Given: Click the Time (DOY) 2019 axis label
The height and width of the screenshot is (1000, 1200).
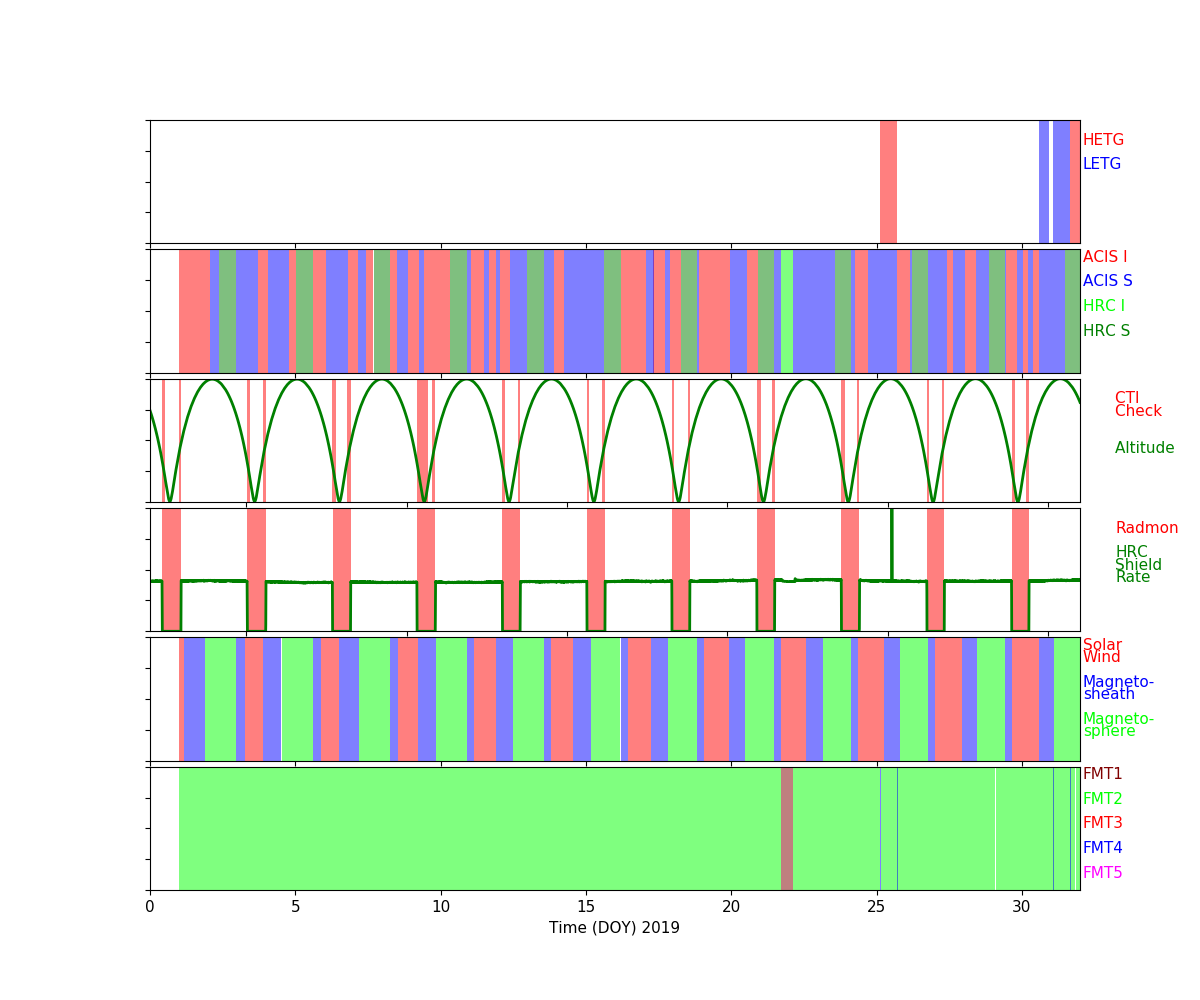Looking at the screenshot, I should pos(614,928).
